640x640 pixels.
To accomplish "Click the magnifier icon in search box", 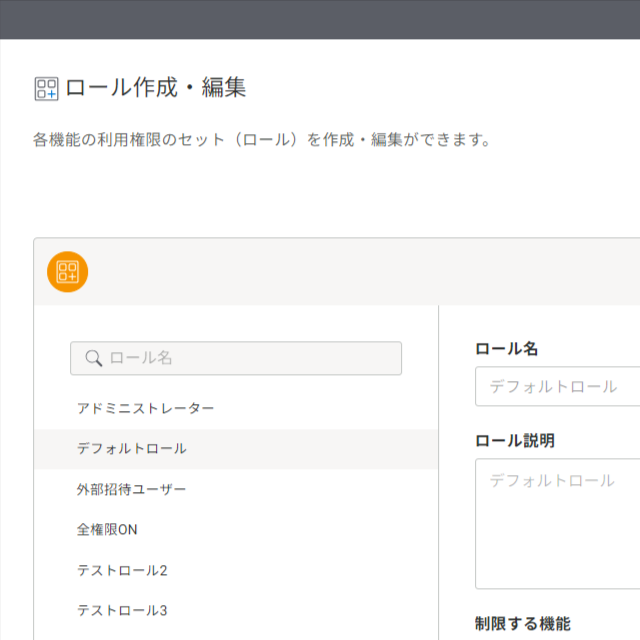I will point(93,358).
